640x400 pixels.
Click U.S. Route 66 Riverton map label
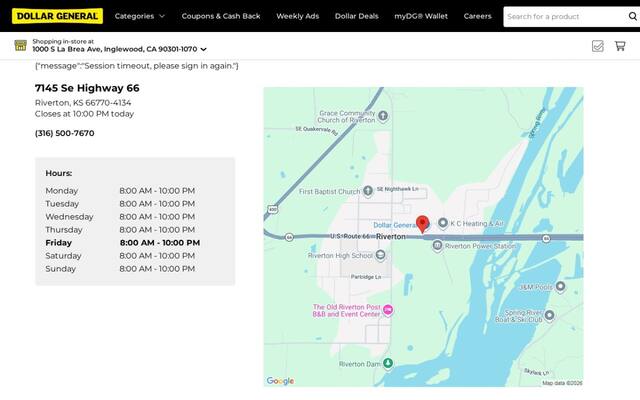point(368,236)
